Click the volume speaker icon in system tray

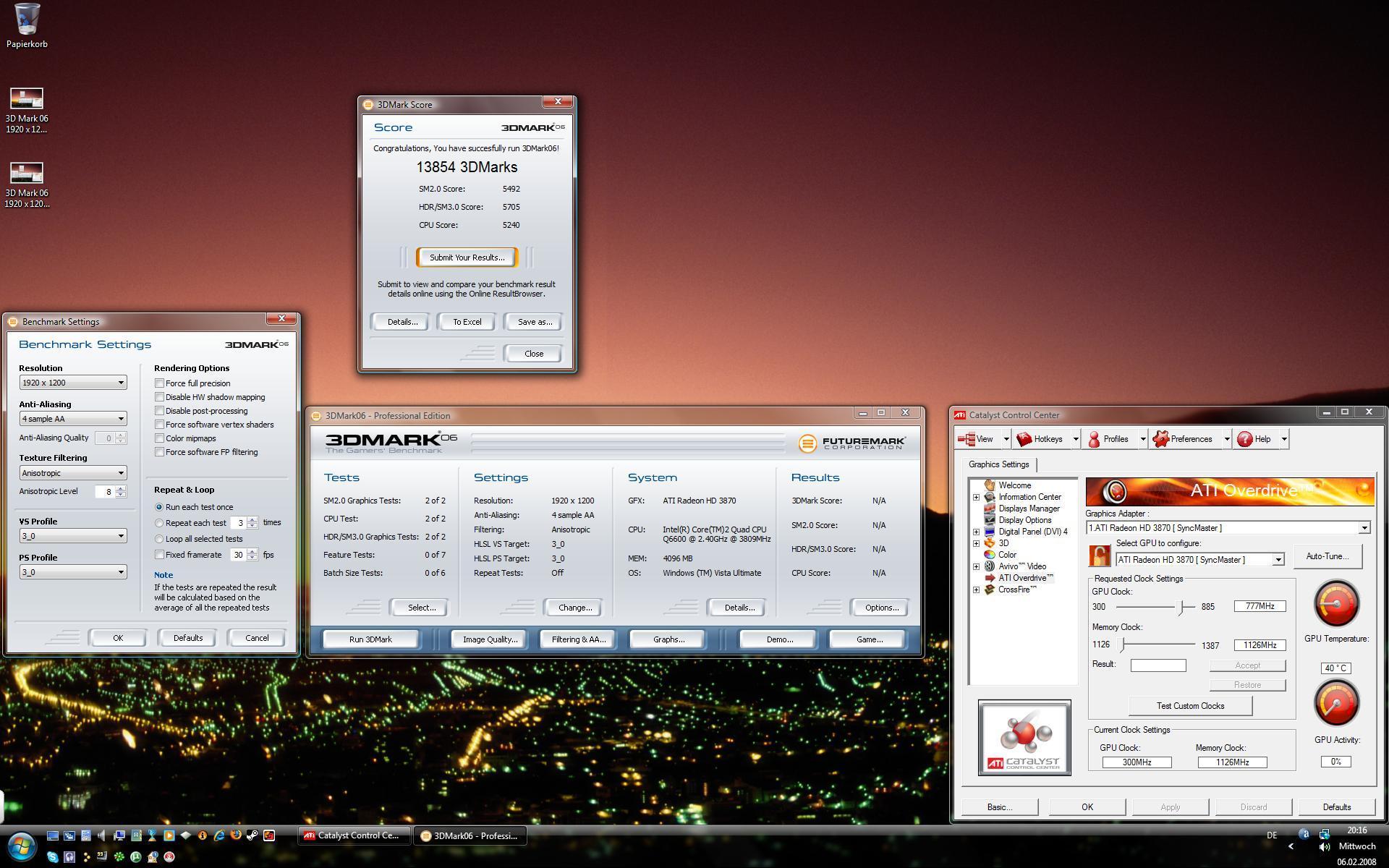pos(1324,847)
